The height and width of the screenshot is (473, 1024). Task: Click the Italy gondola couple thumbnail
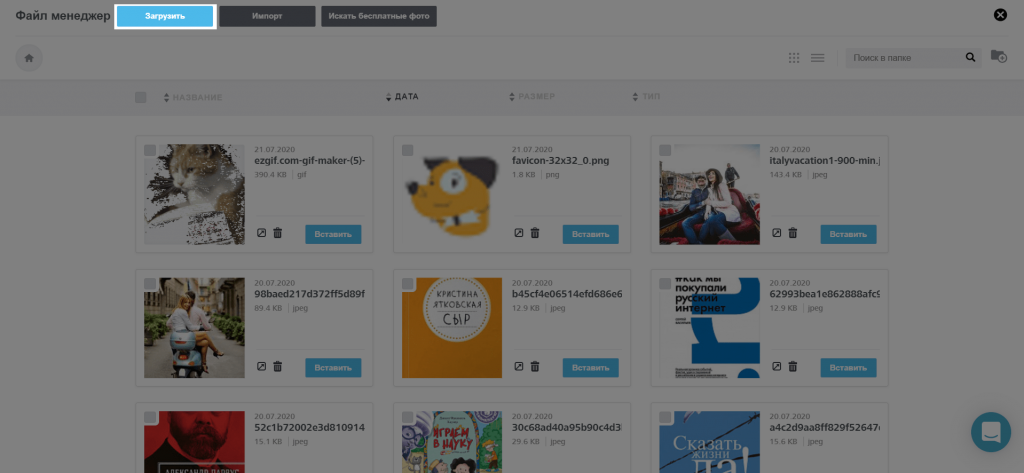[710, 194]
